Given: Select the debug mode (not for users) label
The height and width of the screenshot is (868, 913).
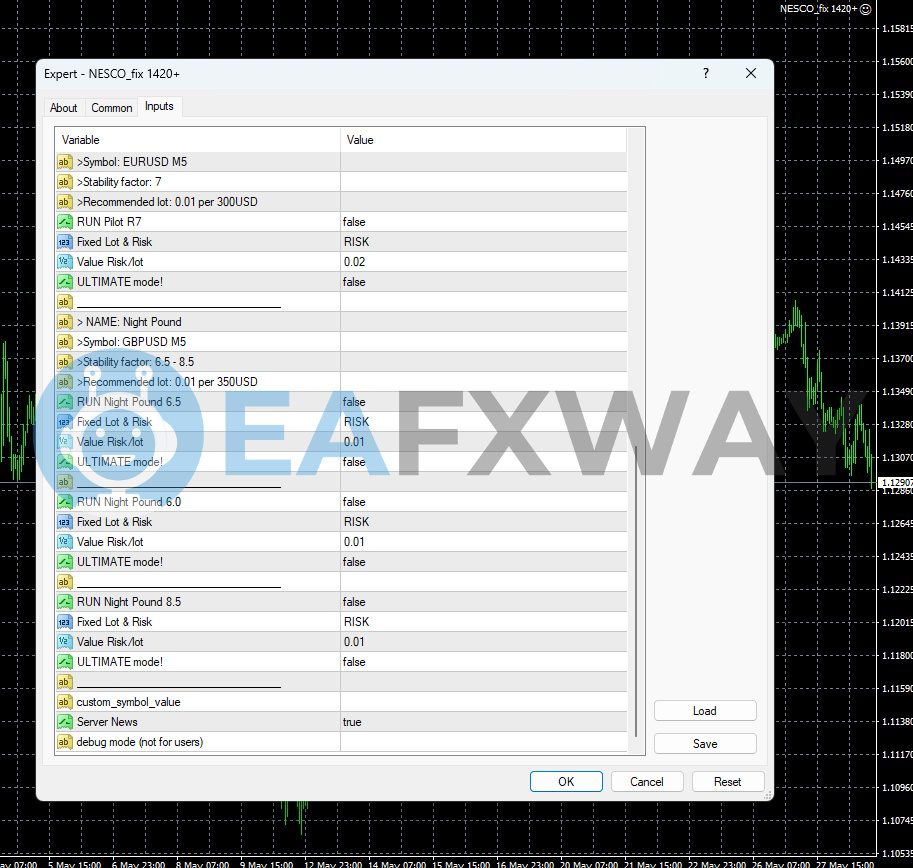Looking at the screenshot, I should coord(140,742).
